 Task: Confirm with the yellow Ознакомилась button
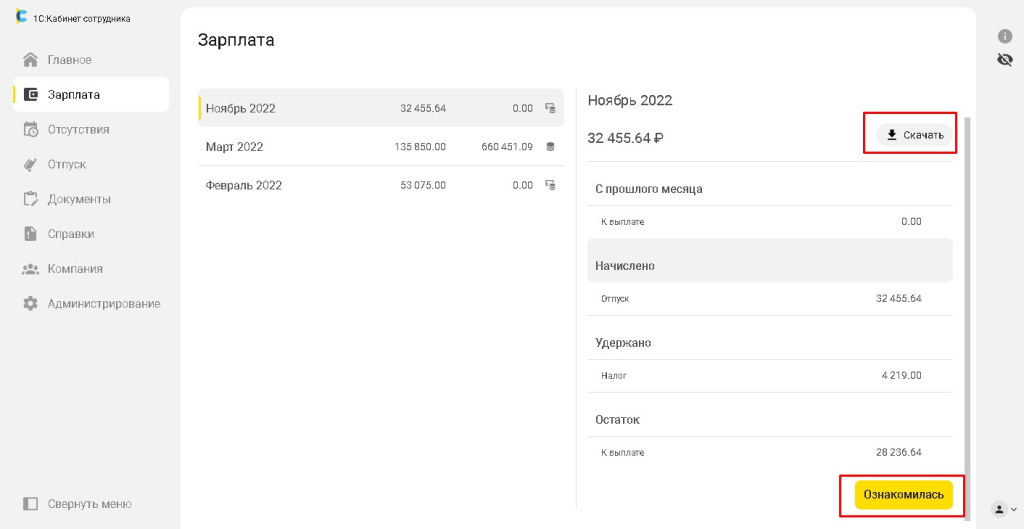click(903, 495)
